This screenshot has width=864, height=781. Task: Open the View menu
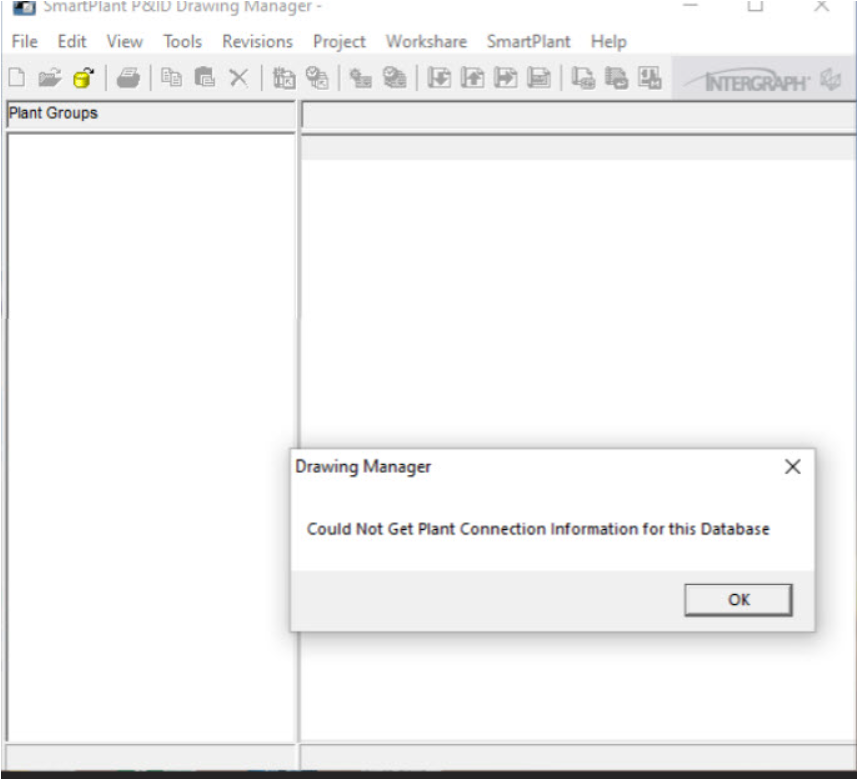point(125,41)
